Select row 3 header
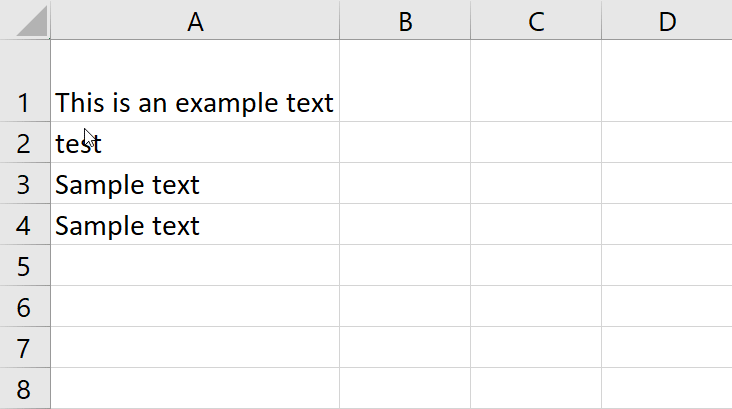This screenshot has height=409, width=732. pos(25,184)
